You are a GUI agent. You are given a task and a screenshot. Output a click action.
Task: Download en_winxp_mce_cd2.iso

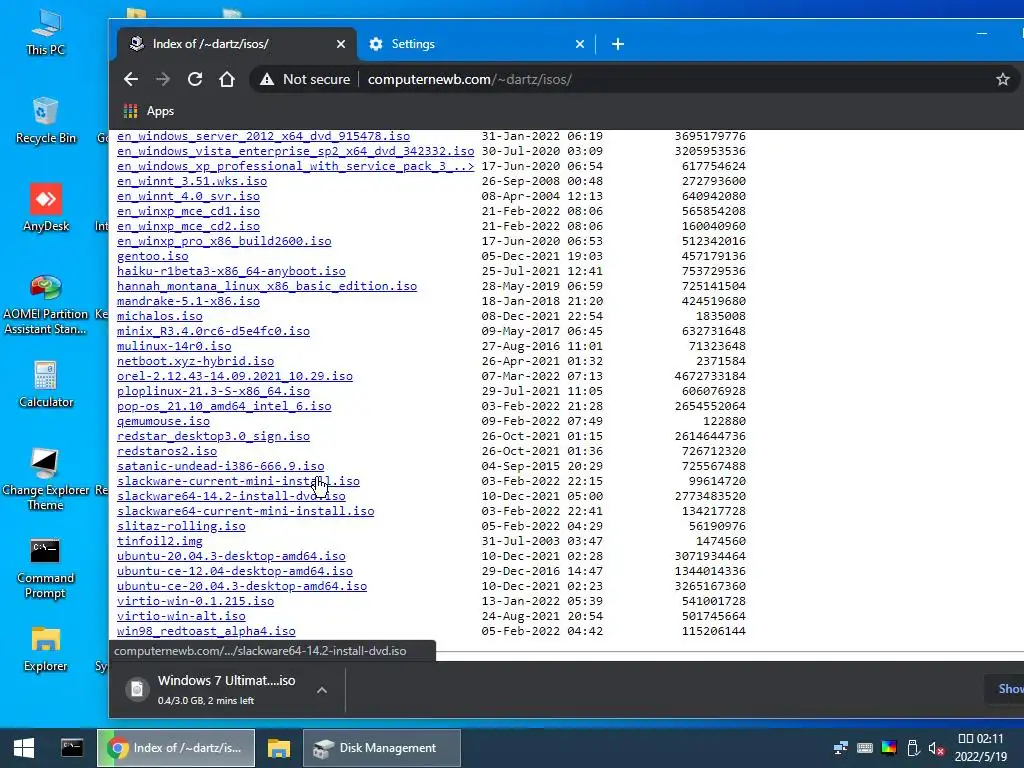click(188, 226)
